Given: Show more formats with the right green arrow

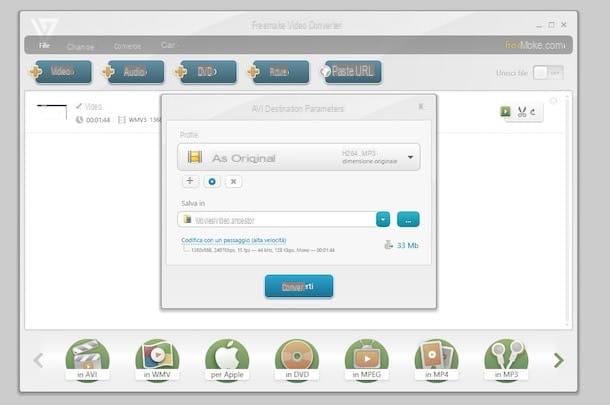Looking at the screenshot, I should 559,360.
